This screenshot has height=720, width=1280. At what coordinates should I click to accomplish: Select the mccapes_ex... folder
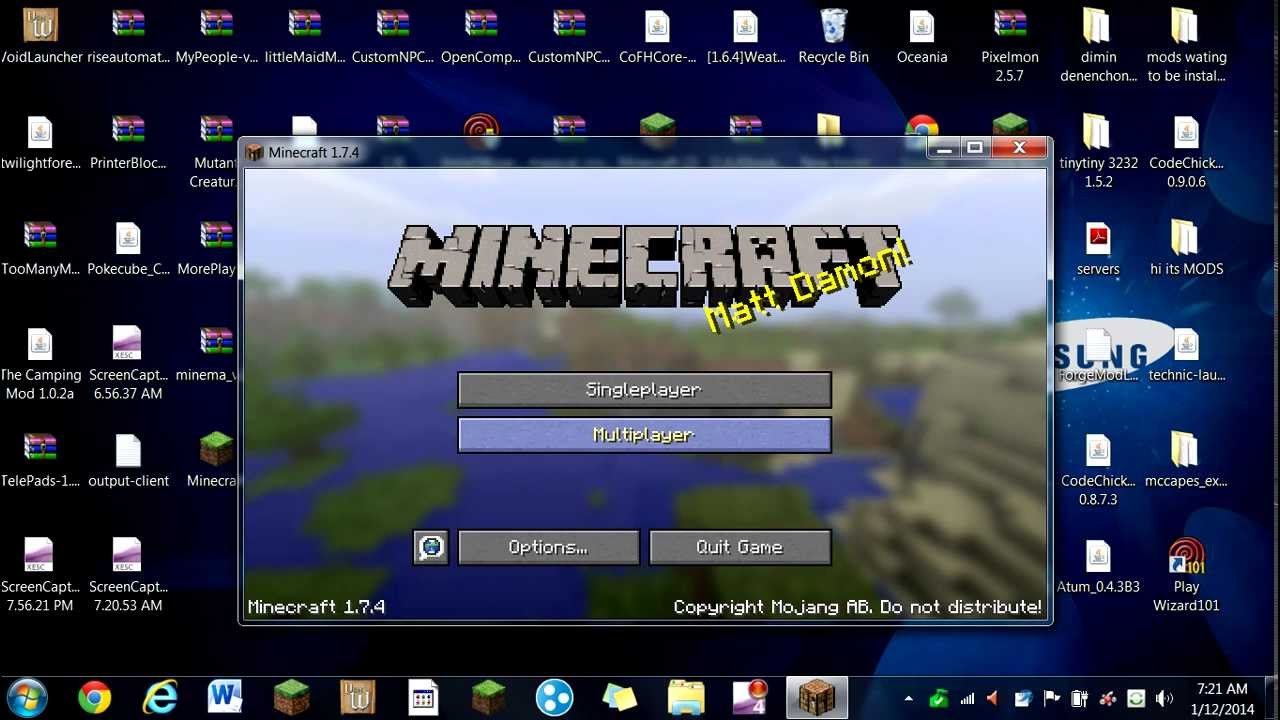(x=1186, y=460)
